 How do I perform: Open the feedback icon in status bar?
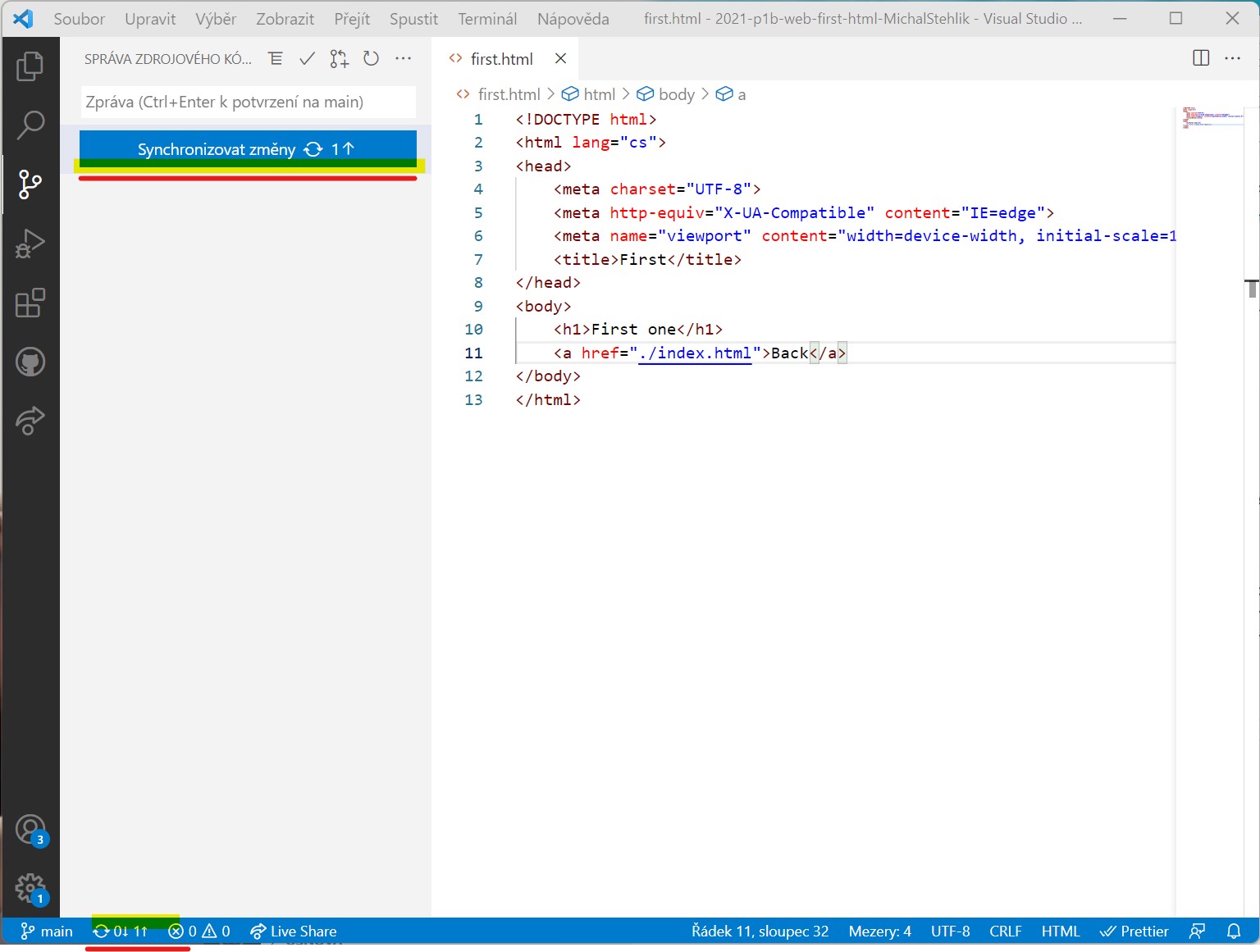[1198, 932]
